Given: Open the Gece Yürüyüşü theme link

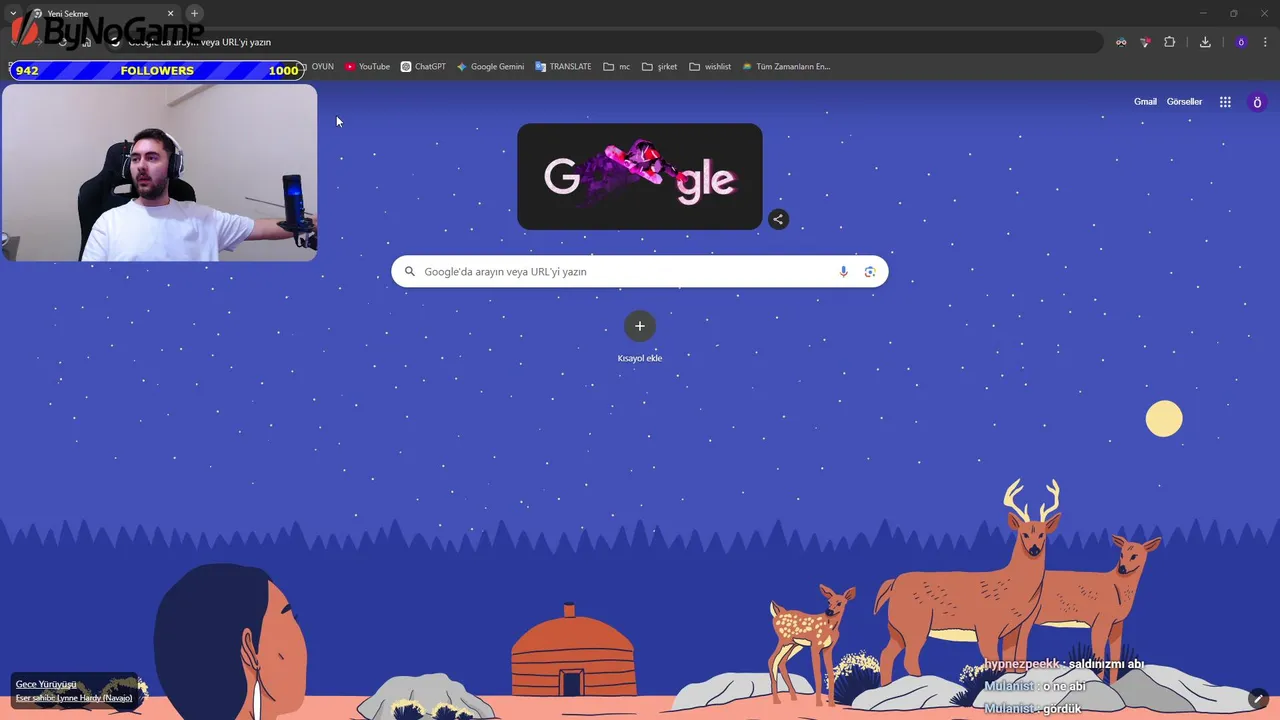Looking at the screenshot, I should point(46,685).
